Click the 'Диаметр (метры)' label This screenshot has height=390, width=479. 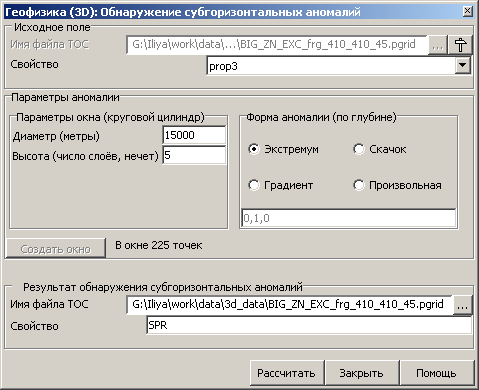[56, 136]
